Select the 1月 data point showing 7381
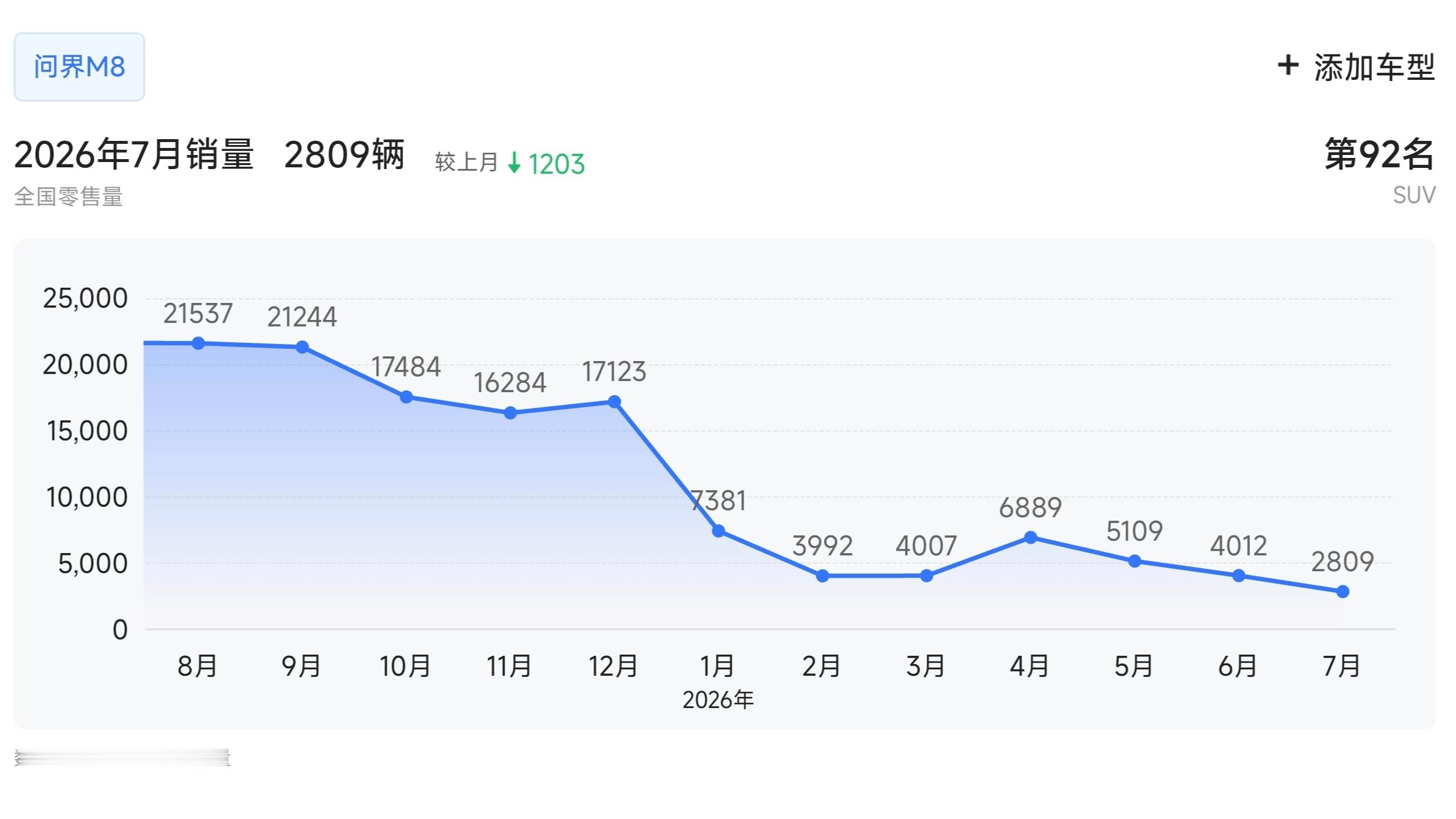 tap(718, 531)
